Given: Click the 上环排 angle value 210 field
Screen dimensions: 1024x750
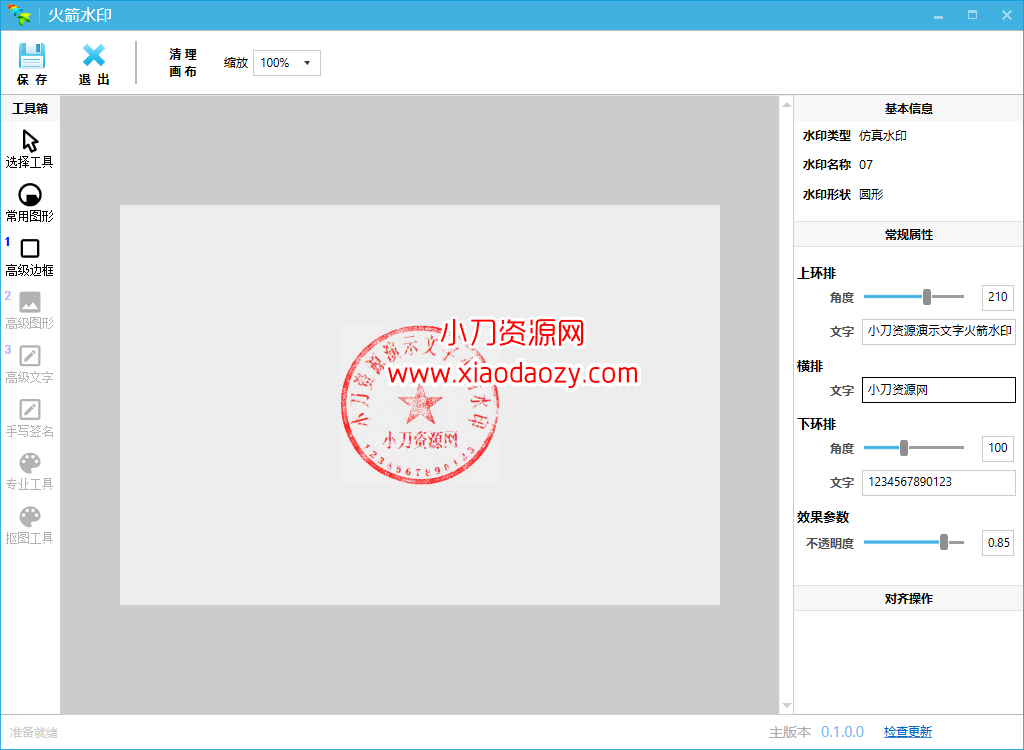Looking at the screenshot, I should pos(998,297).
